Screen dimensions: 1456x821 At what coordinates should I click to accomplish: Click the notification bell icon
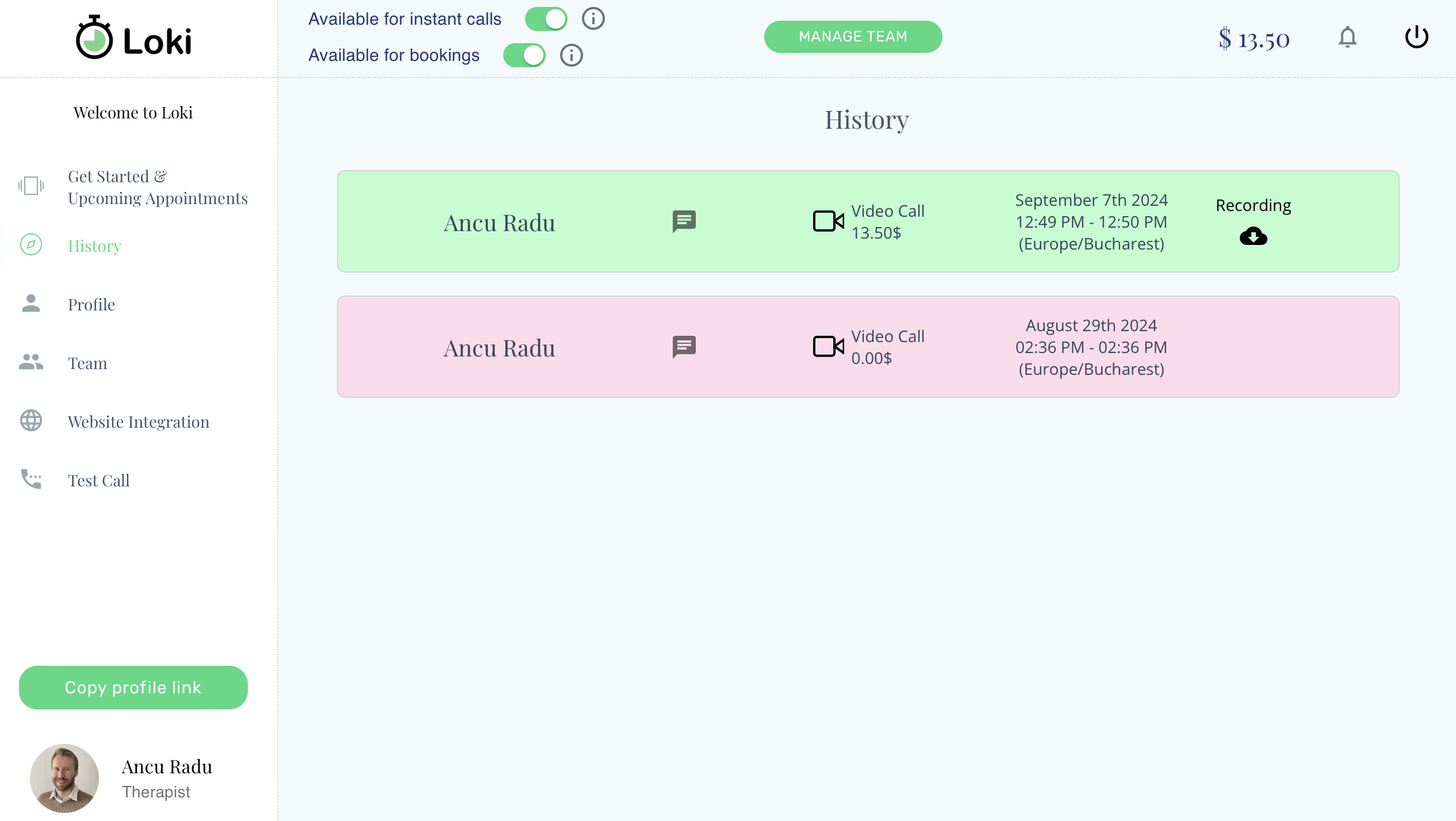[x=1347, y=38]
